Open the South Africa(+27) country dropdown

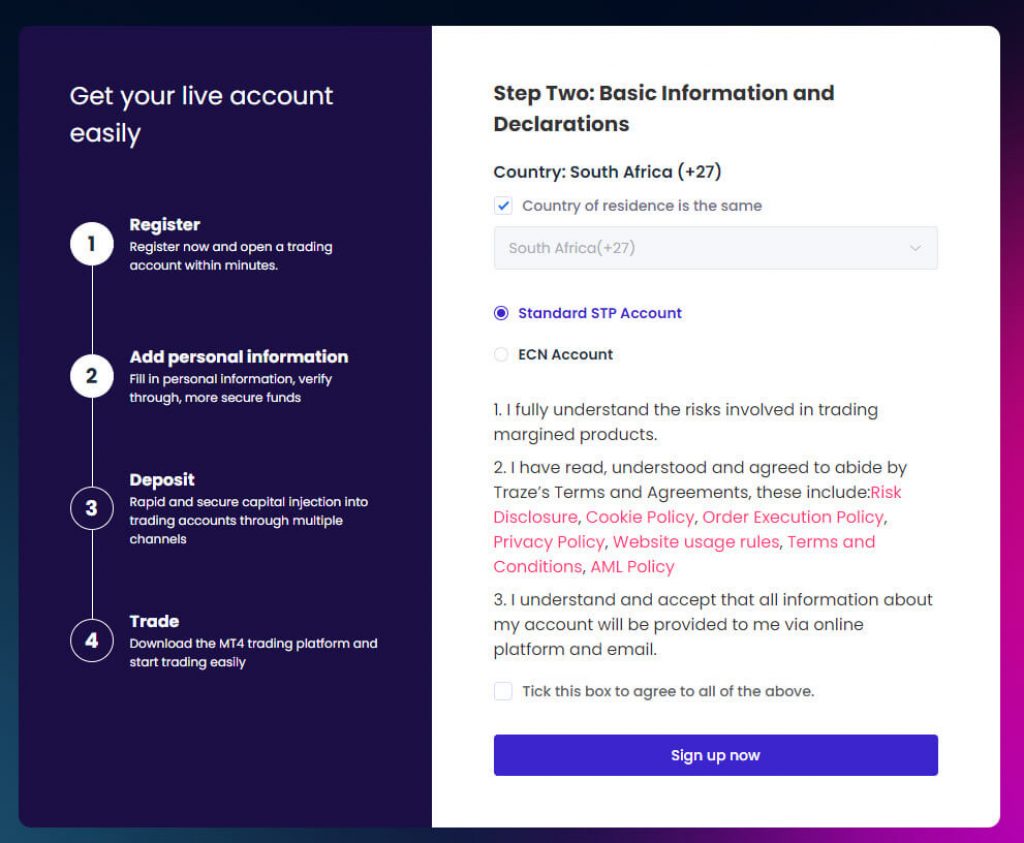(x=715, y=248)
